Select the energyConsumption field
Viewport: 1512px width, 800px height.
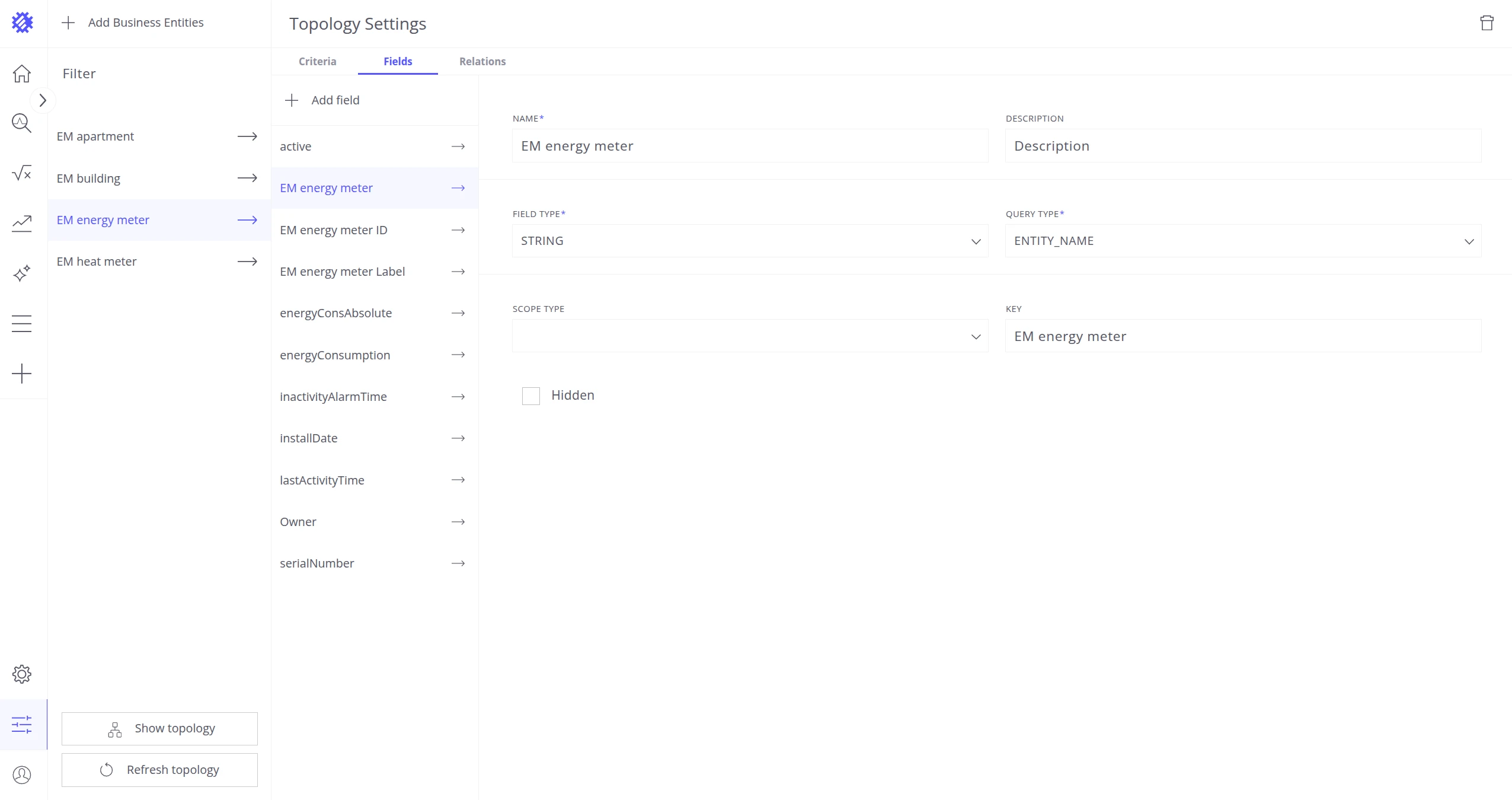pos(375,355)
